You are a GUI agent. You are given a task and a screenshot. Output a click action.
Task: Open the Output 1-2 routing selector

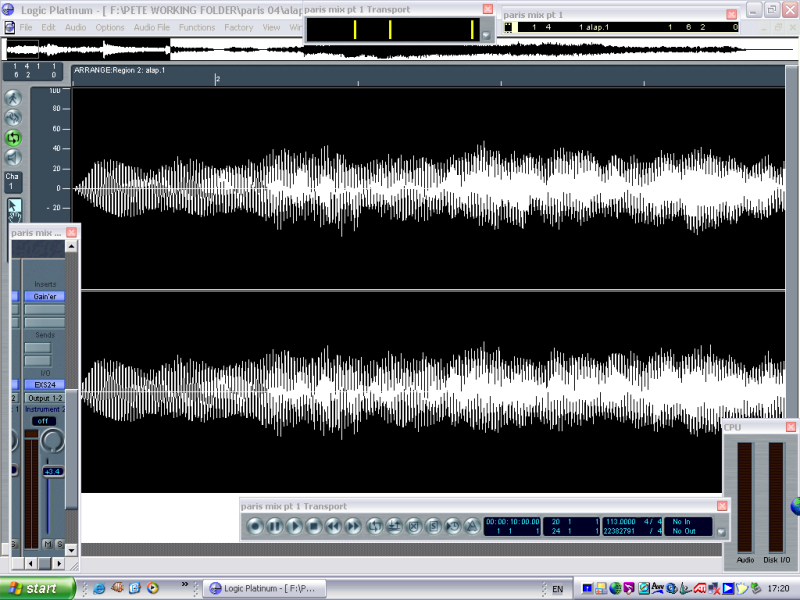coord(44,398)
